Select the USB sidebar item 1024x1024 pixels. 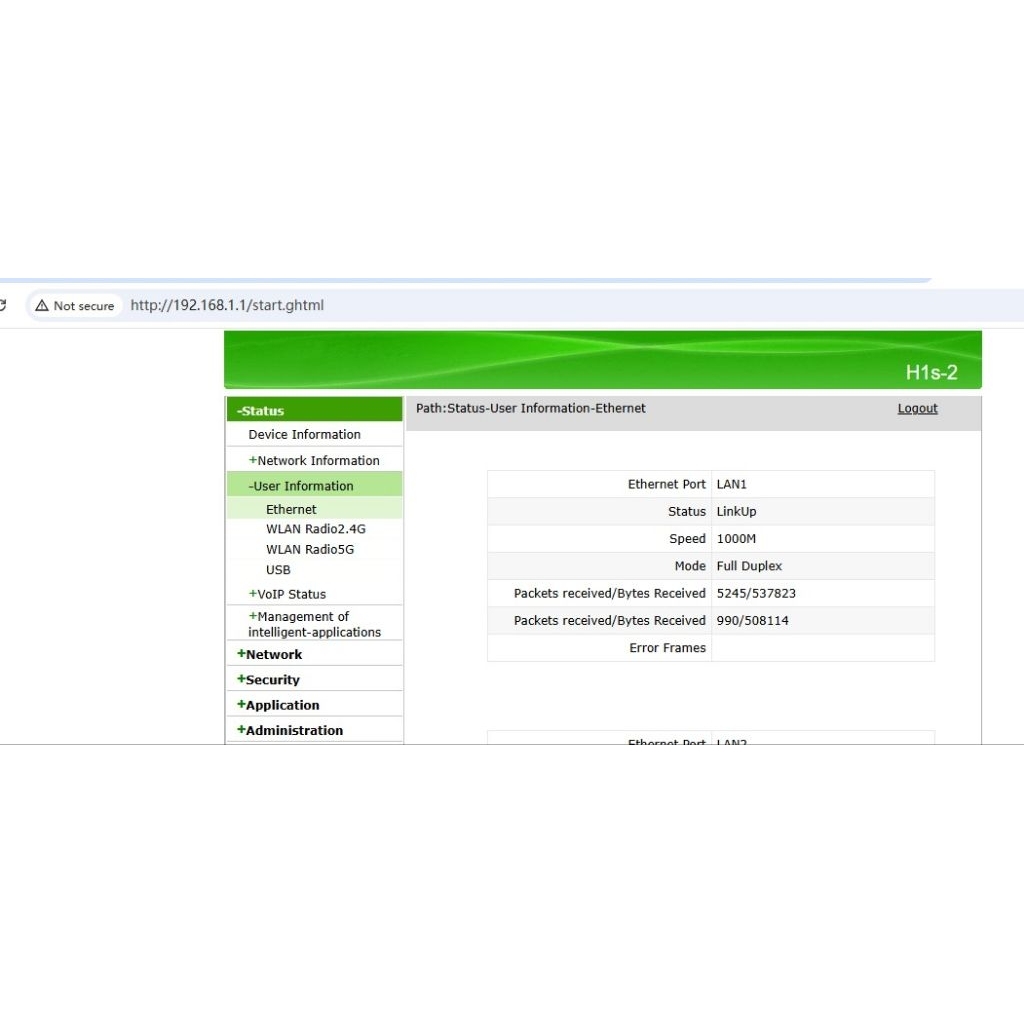tap(278, 570)
